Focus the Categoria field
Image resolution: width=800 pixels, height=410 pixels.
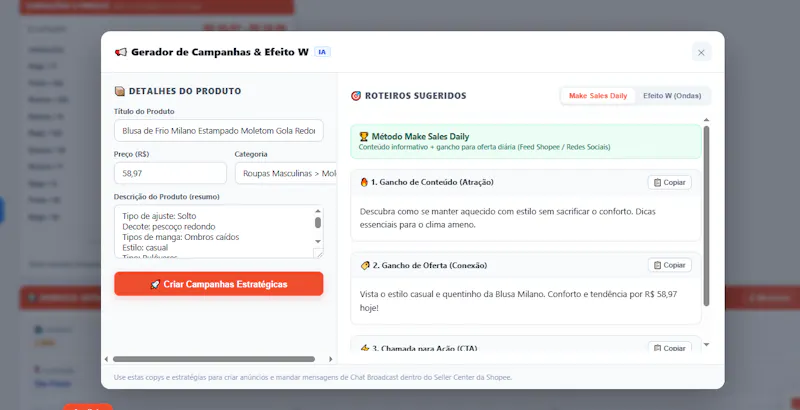click(286, 173)
